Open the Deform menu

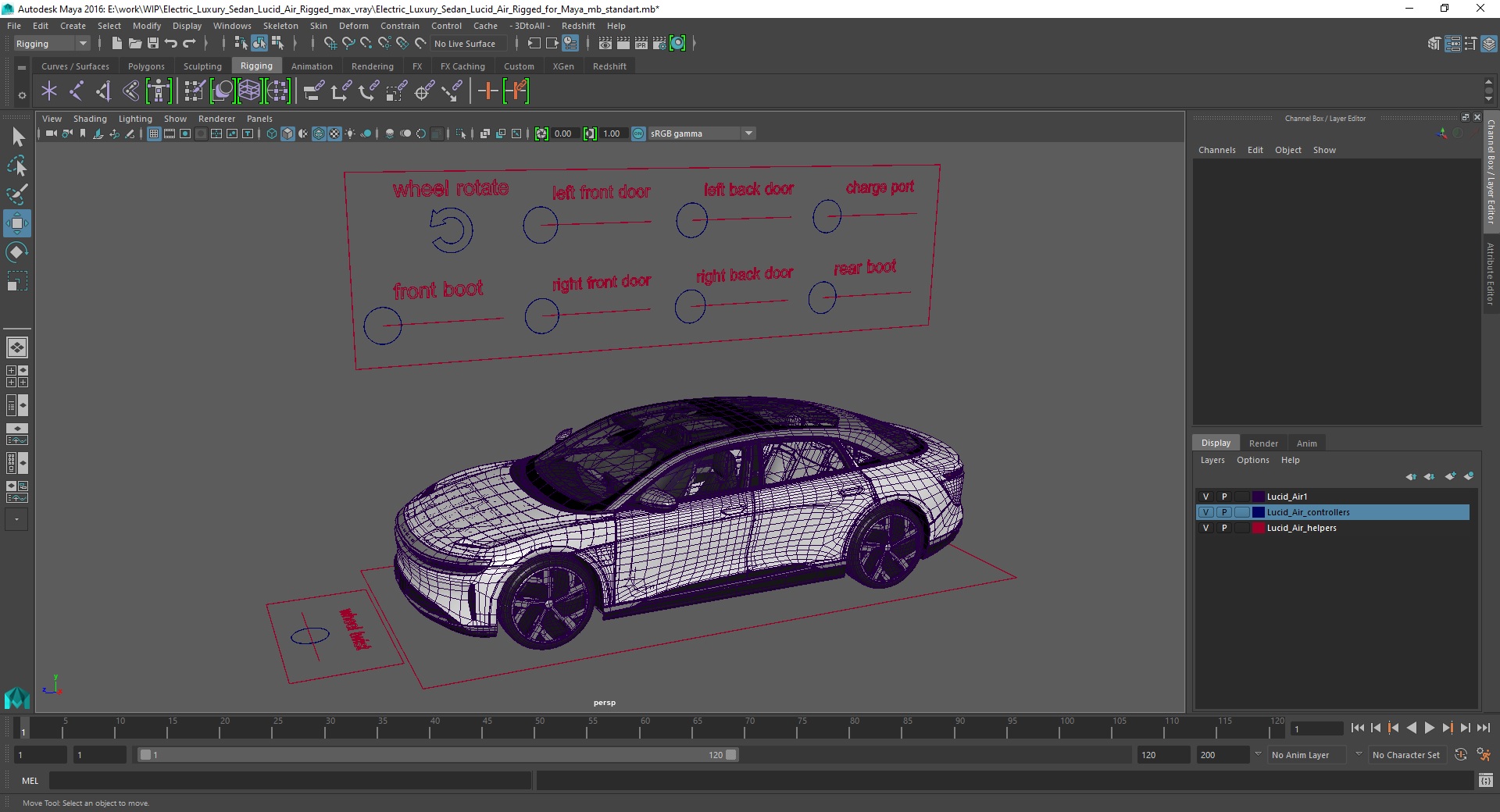353,26
